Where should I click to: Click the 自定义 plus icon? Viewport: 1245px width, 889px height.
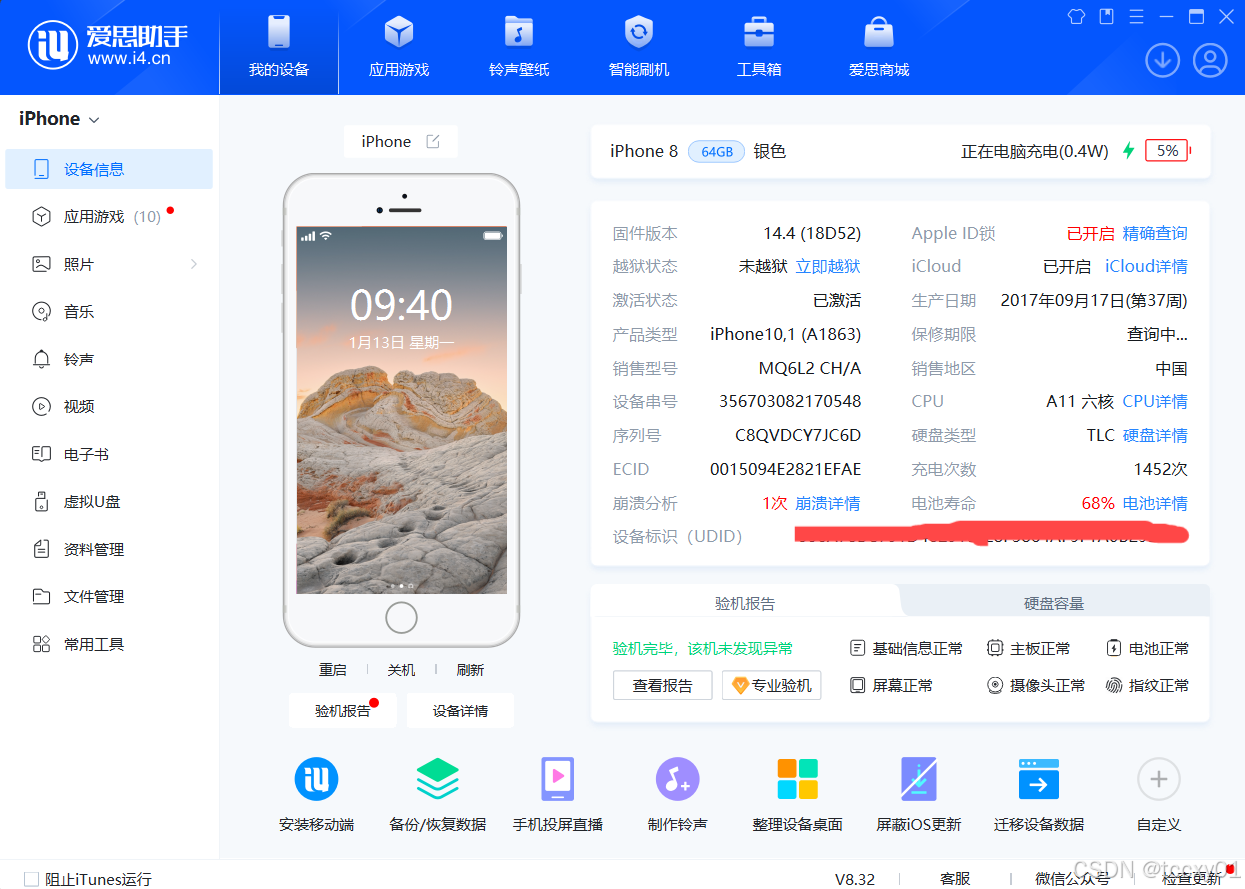pyautogui.click(x=1159, y=780)
